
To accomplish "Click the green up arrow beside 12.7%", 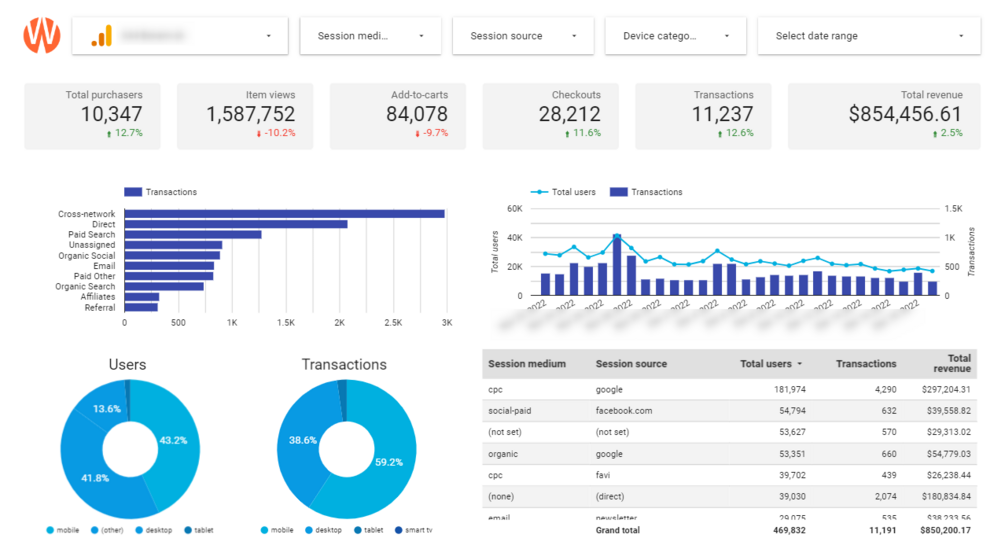I will pos(109,134).
